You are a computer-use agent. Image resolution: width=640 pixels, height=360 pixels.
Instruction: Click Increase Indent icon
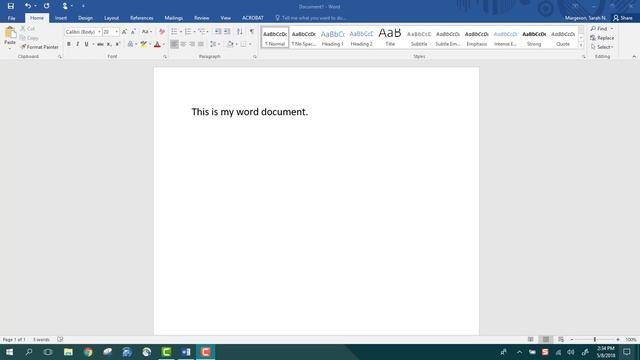click(x=227, y=32)
